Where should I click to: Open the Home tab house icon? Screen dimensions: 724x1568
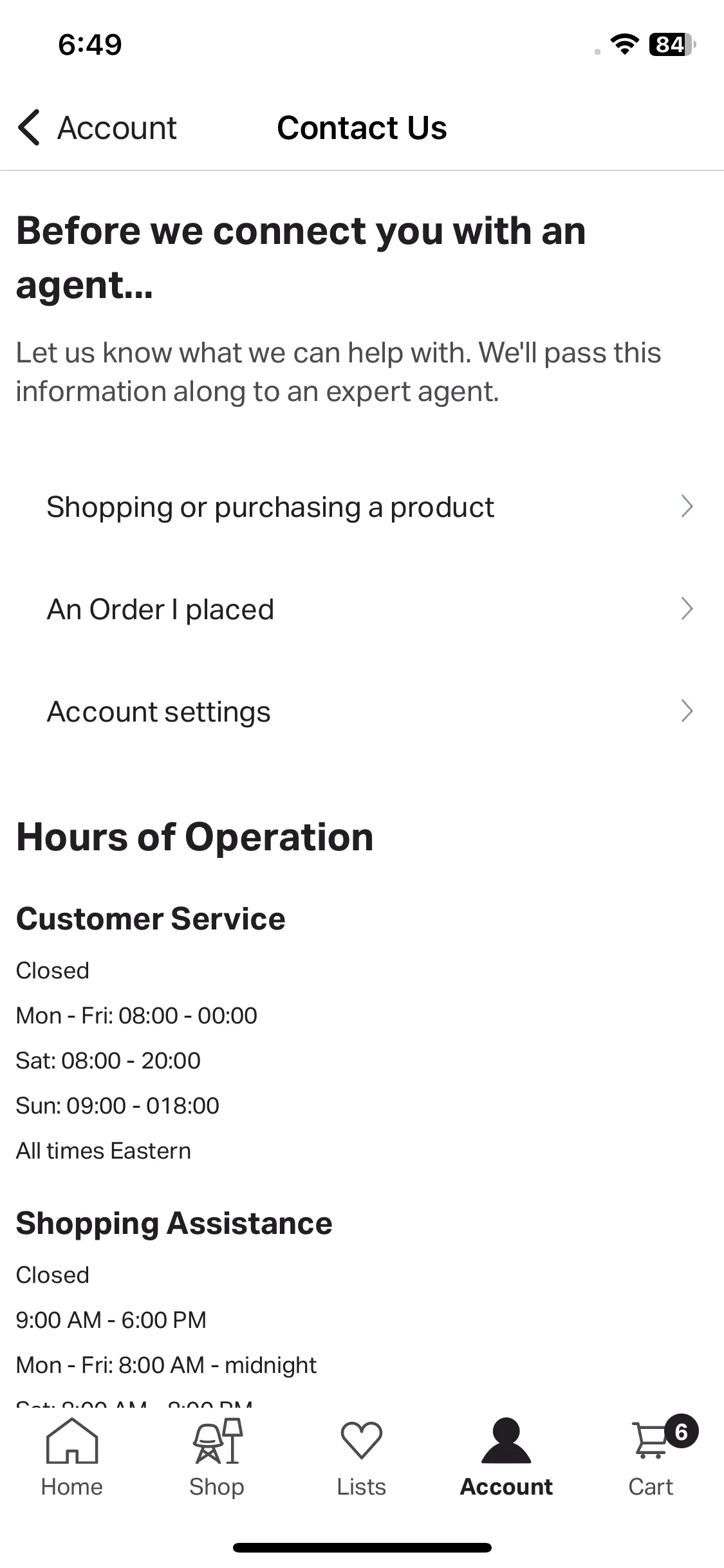click(72, 1441)
